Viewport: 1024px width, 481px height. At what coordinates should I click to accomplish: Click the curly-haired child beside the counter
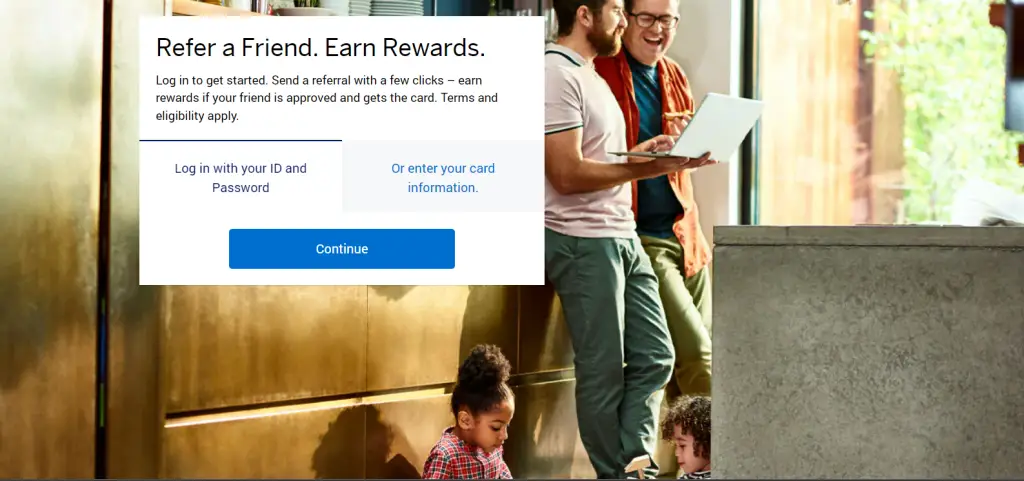coord(686,434)
